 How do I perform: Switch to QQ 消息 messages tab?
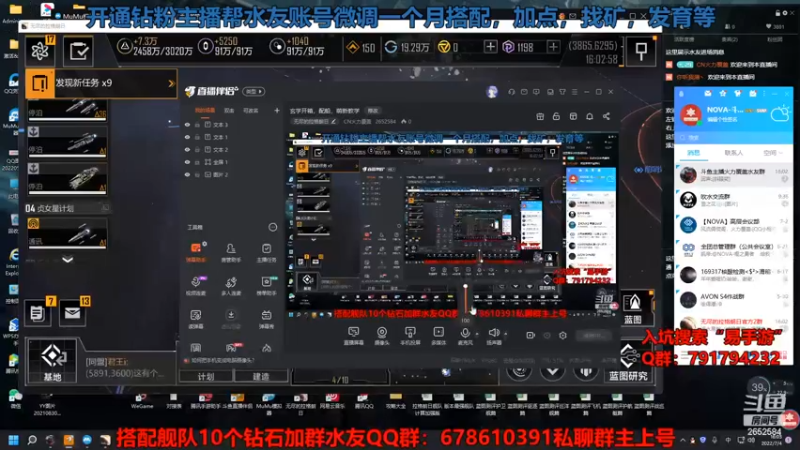pyautogui.click(x=693, y=153)
